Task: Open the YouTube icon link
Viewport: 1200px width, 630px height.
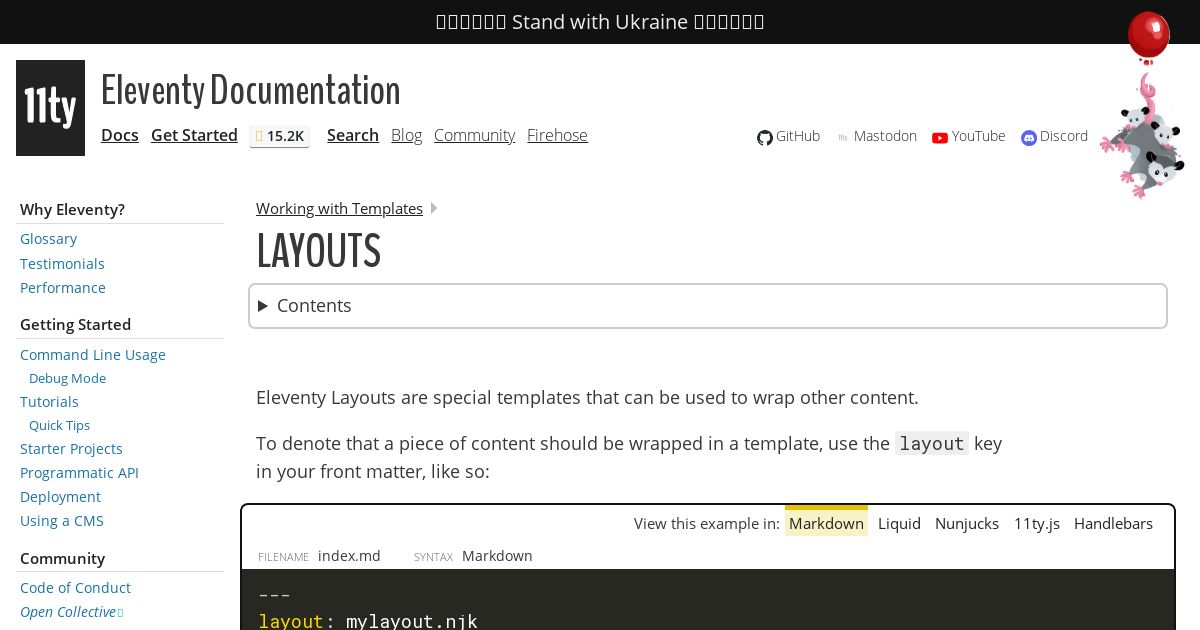Action: [x=940, y=137]
